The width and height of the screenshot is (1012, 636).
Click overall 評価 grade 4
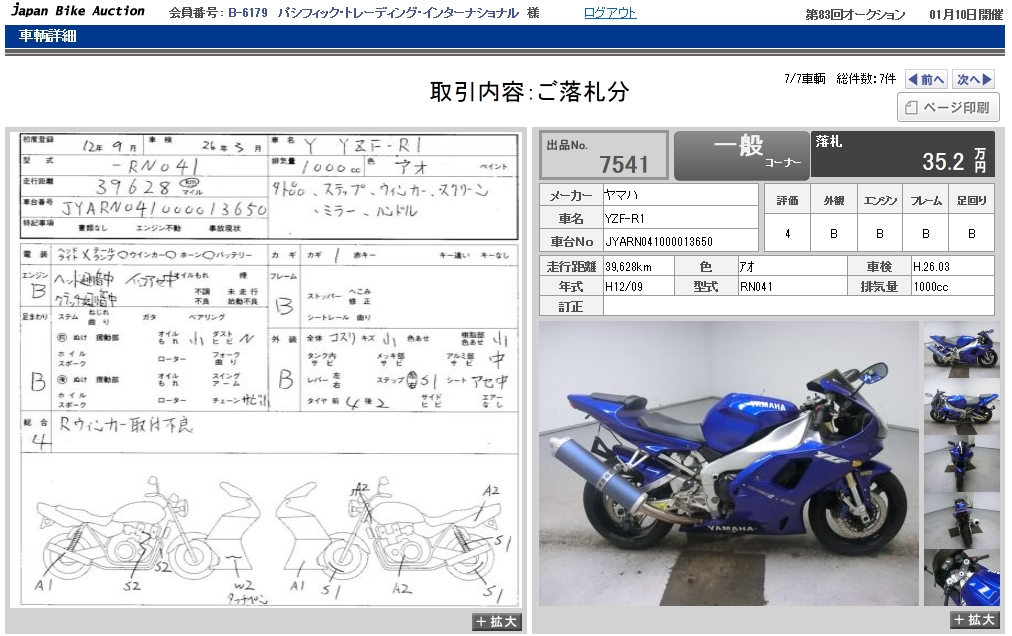point(787,234)
